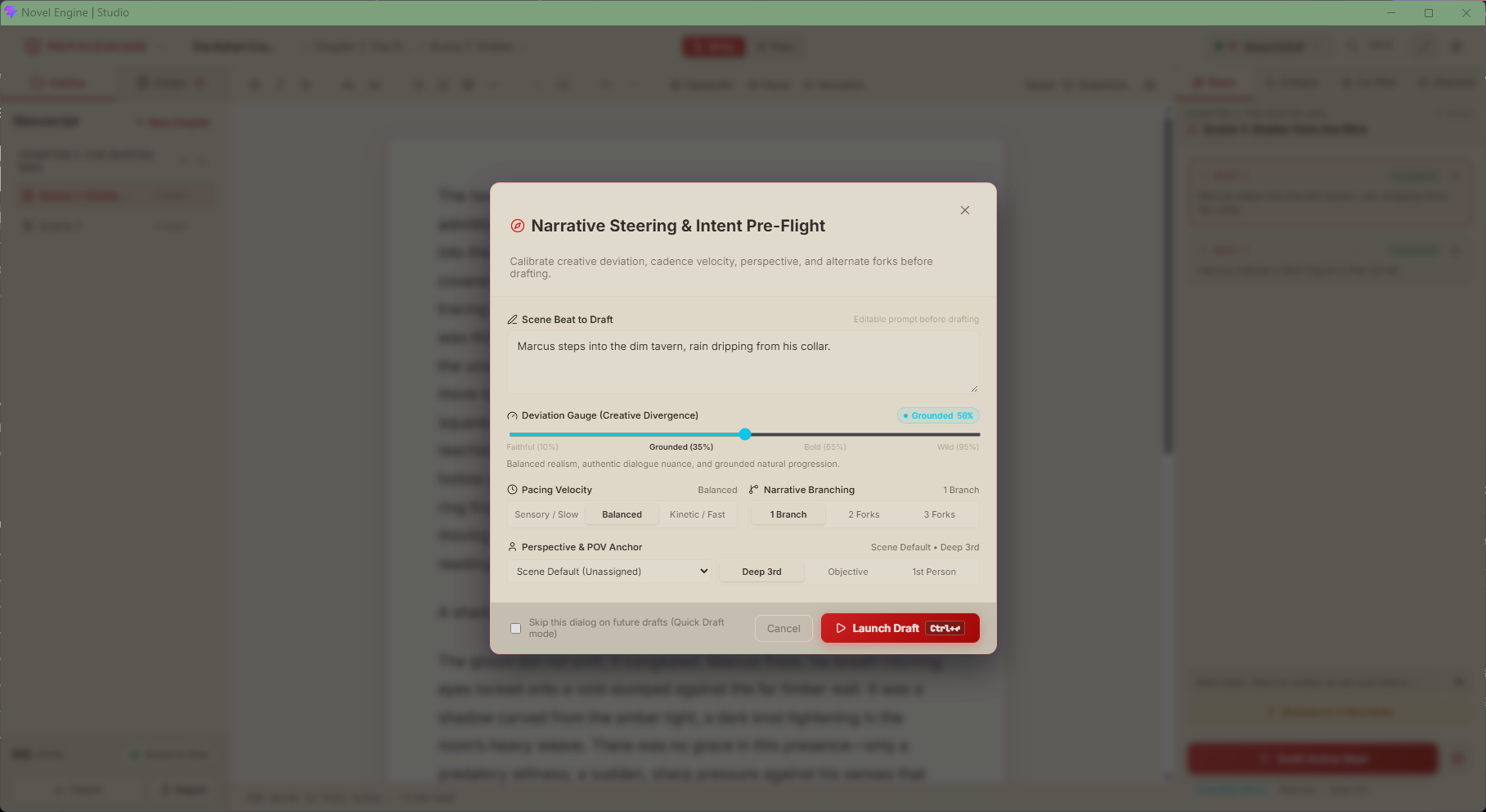Viewport: 1486px width, 812px height.
Task: Switch pacing to Kinetic / Fast
Action: (698, 514)
